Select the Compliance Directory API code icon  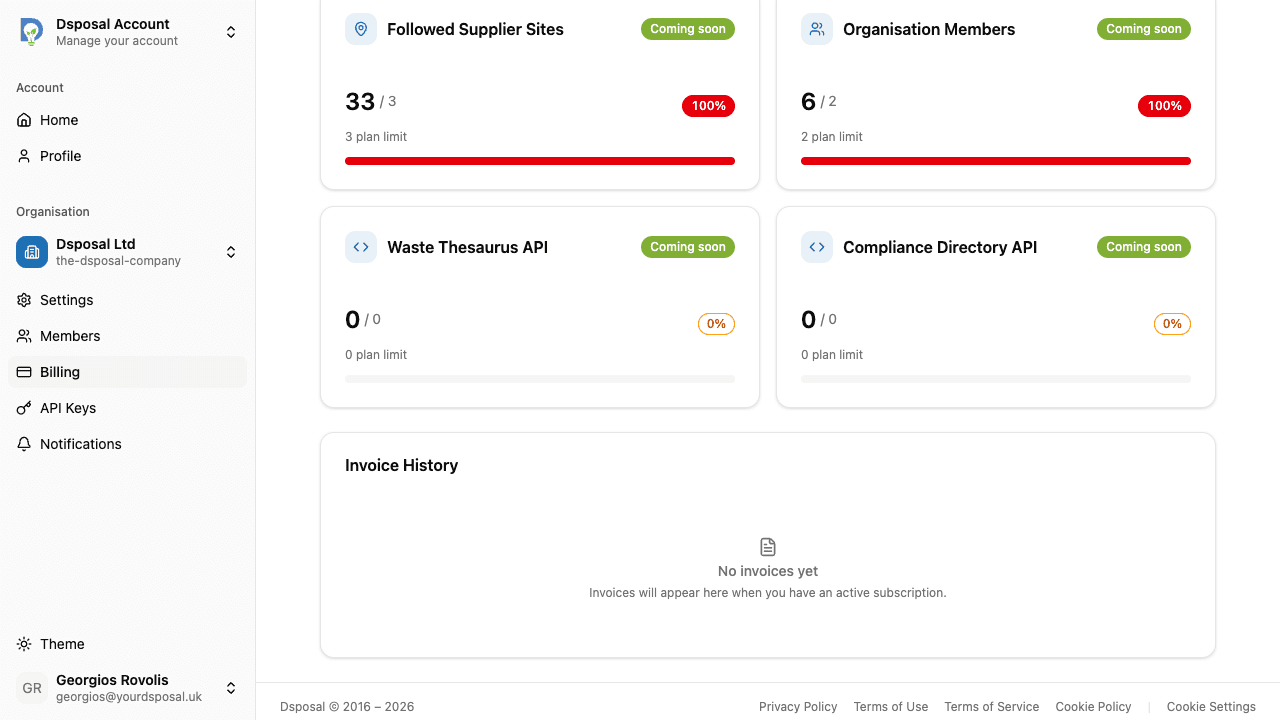(817, 247)
